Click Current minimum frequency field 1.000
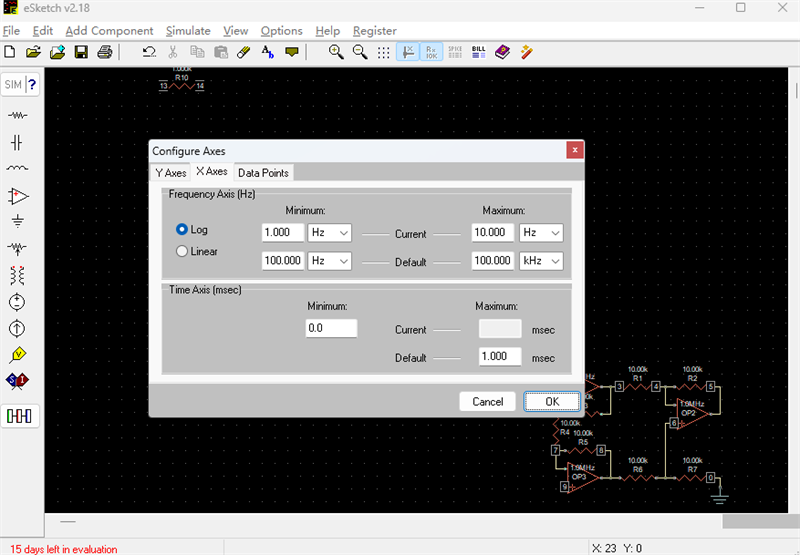 [x=283, y=233]
